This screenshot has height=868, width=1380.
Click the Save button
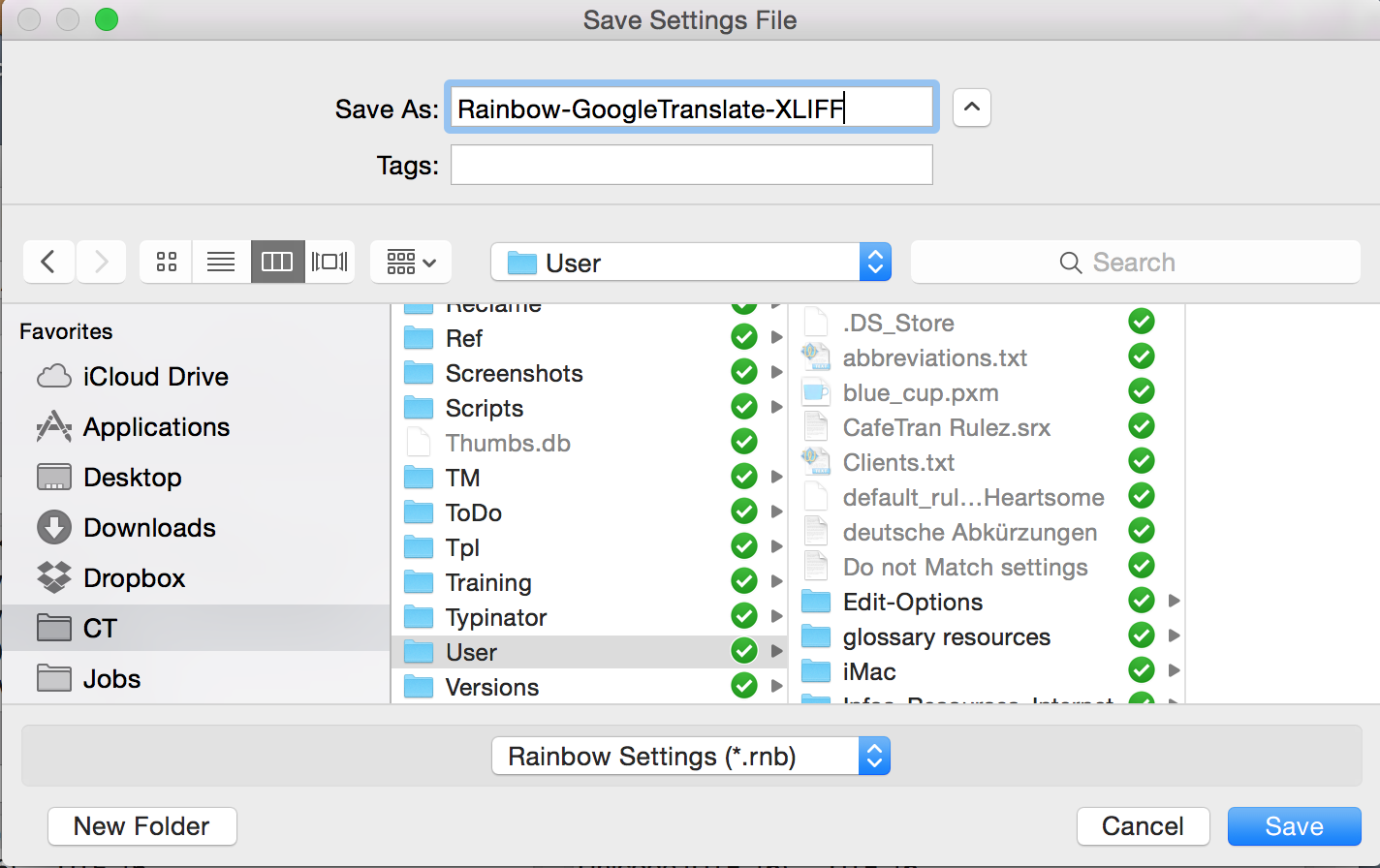tap(1294, 826)
